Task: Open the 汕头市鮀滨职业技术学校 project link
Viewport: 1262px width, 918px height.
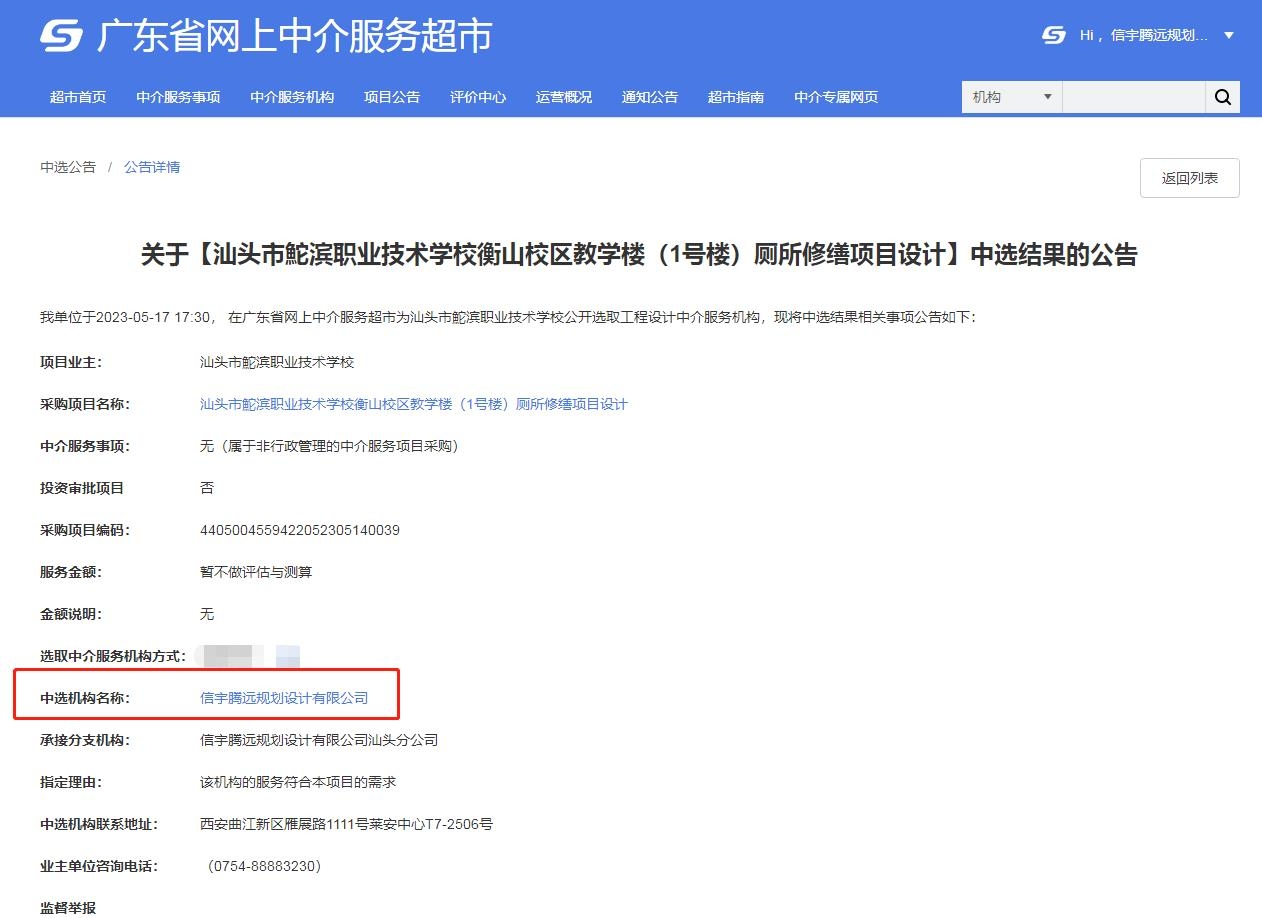Action: pyautogui.click(x=413, y=404)
